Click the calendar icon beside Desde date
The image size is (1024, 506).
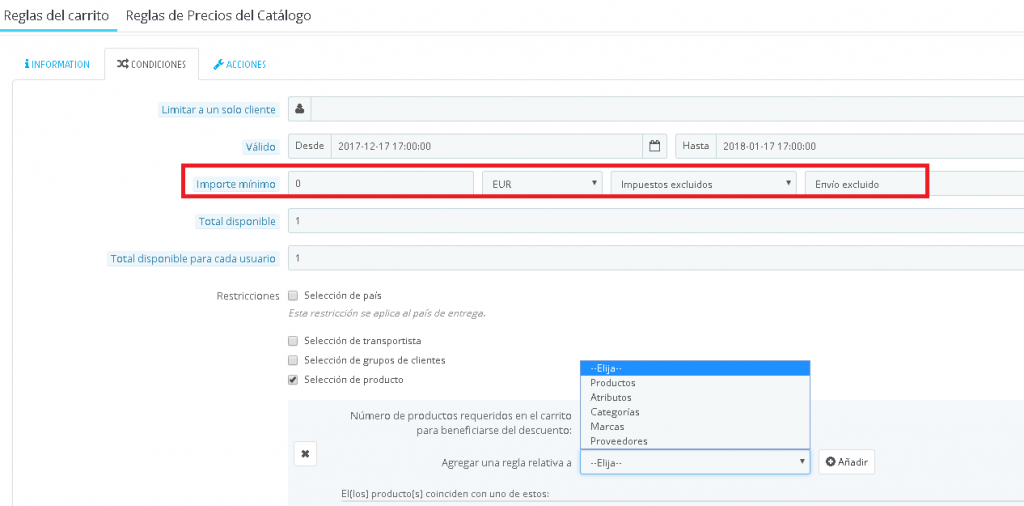655,146
